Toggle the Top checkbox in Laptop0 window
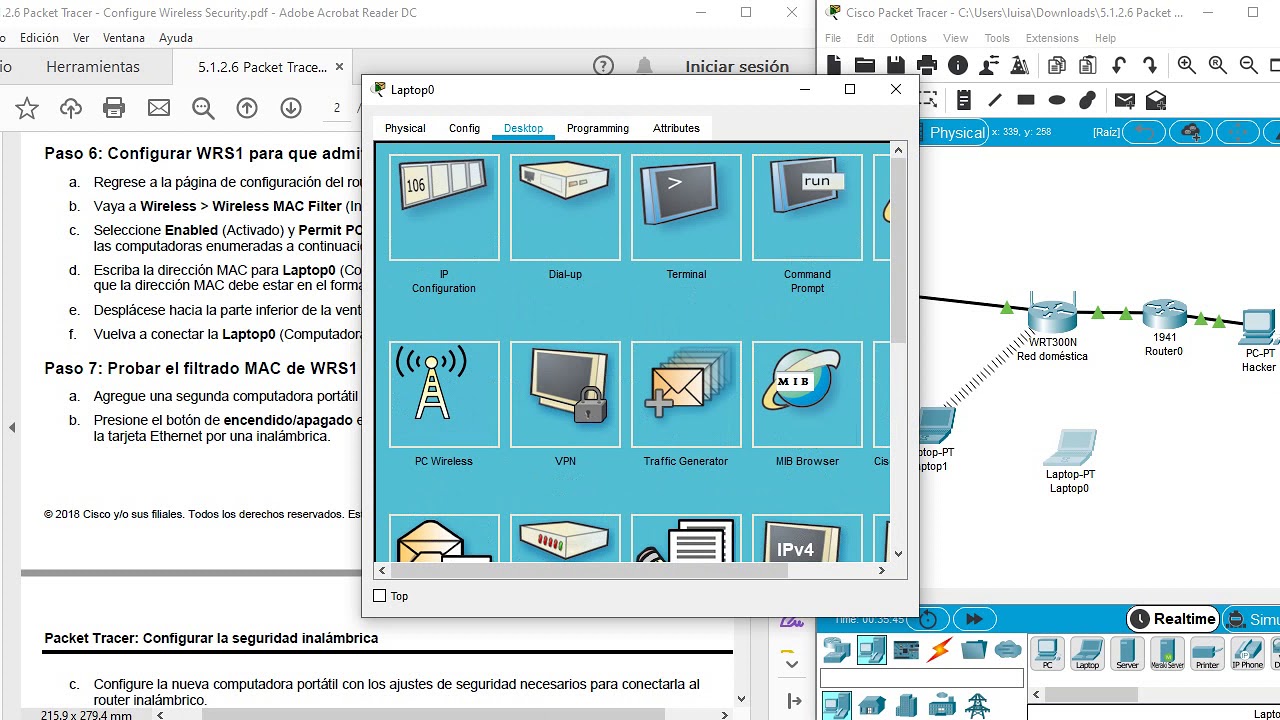 [379, 596]
